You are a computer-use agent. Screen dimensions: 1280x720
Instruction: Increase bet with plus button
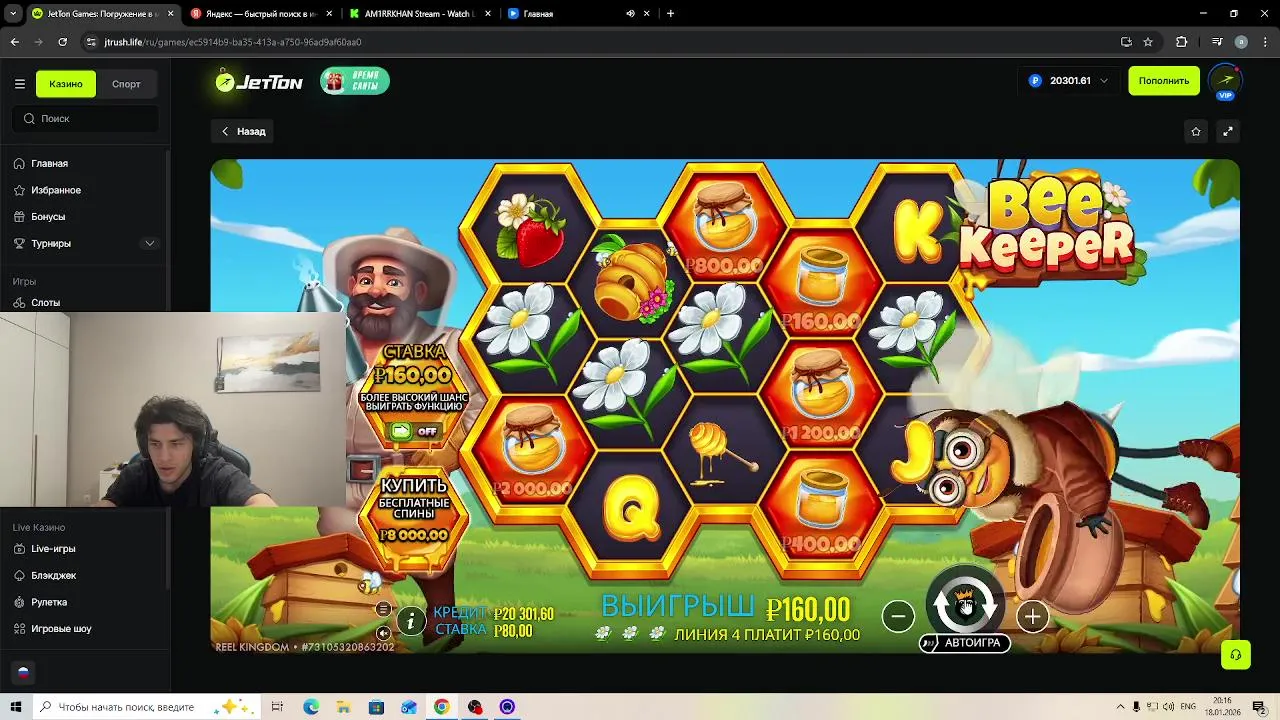[x=1032, y=616]
